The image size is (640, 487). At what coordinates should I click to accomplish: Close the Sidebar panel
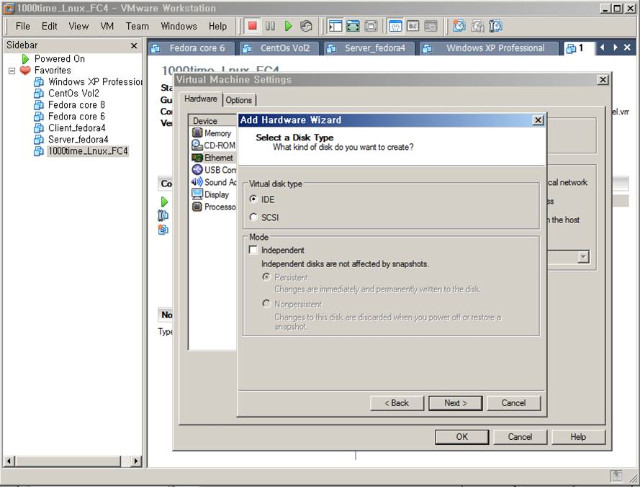pos(134,46)
